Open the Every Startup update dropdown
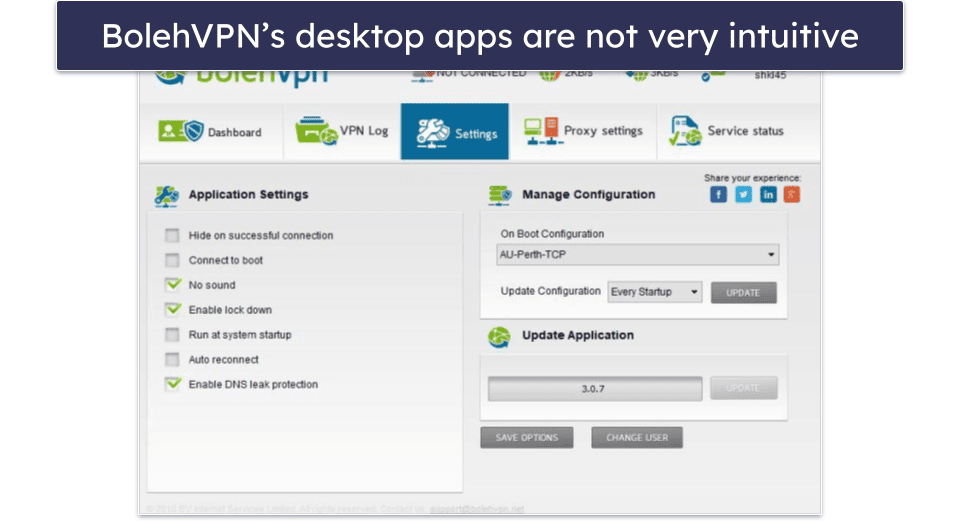The height and width of the screenshot is (522, 960). tap(654, 292)
